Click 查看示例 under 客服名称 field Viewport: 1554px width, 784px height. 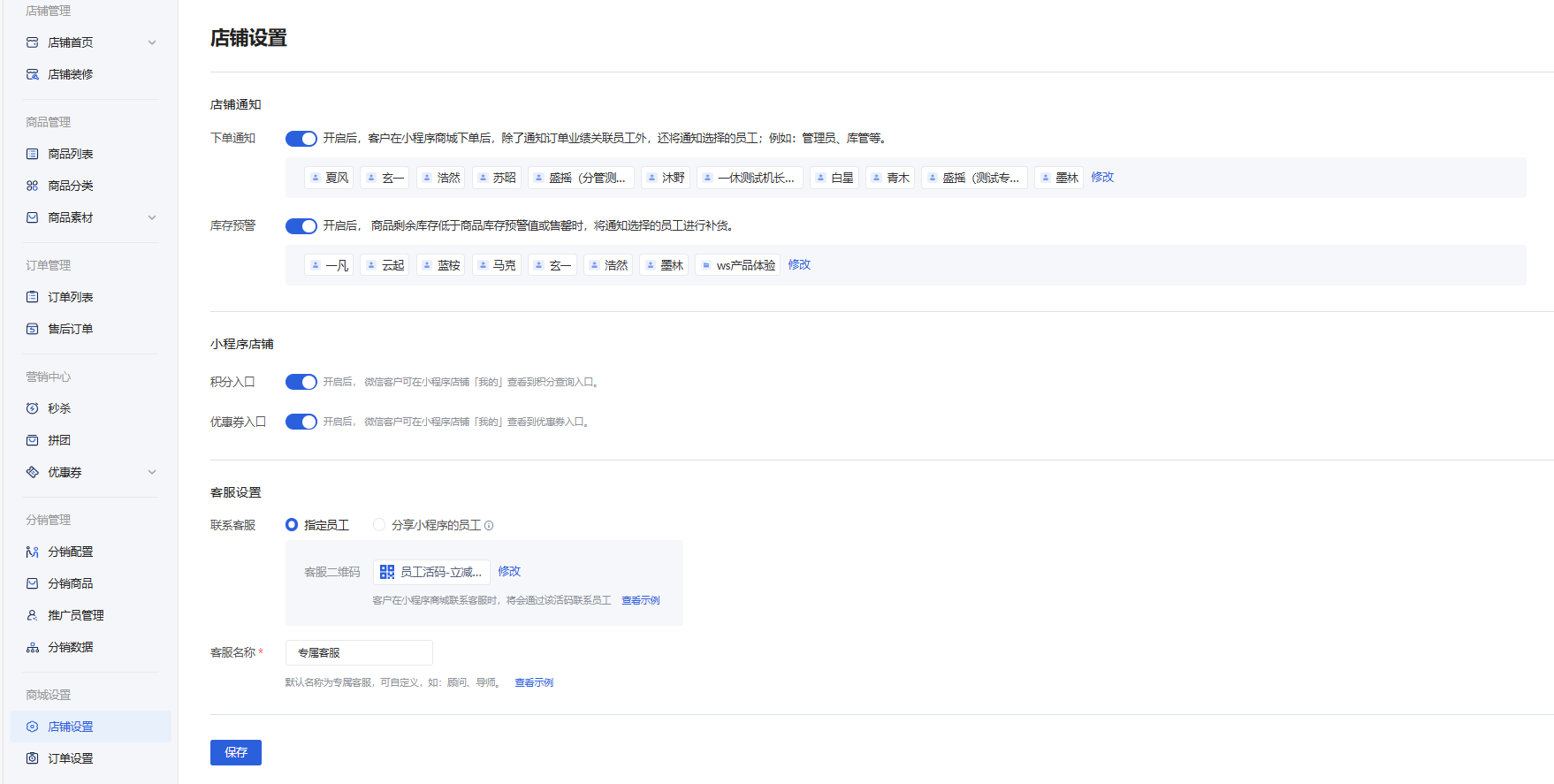pos(534,682)
